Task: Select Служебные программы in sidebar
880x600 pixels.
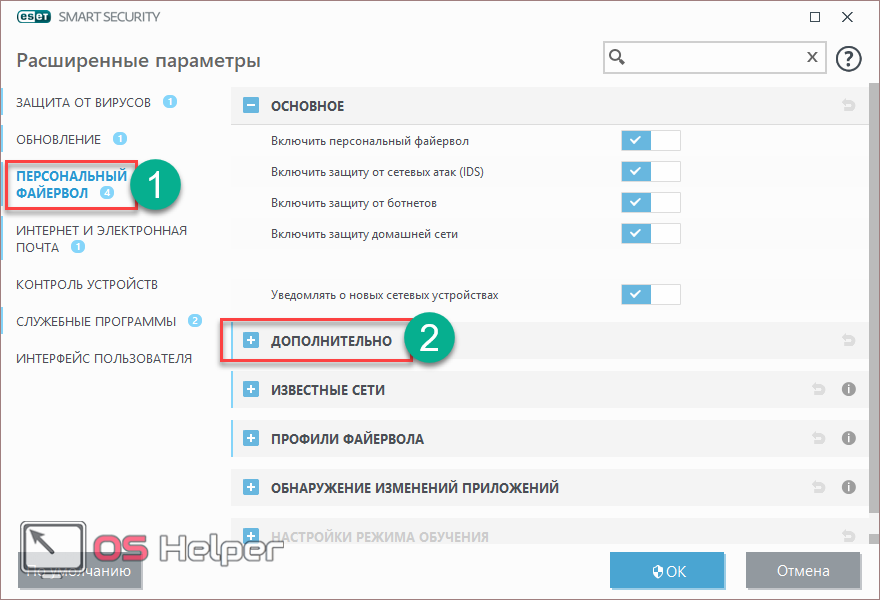Action: [x=95, y=321]
